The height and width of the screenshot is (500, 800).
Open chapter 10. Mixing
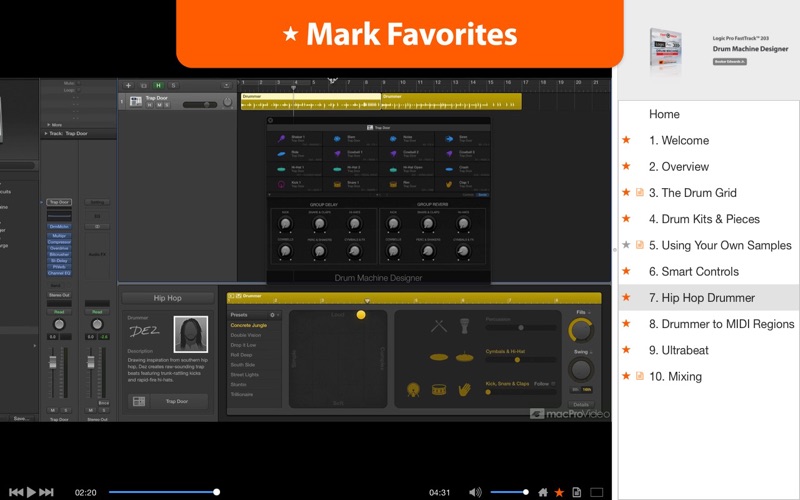[676, 377]
